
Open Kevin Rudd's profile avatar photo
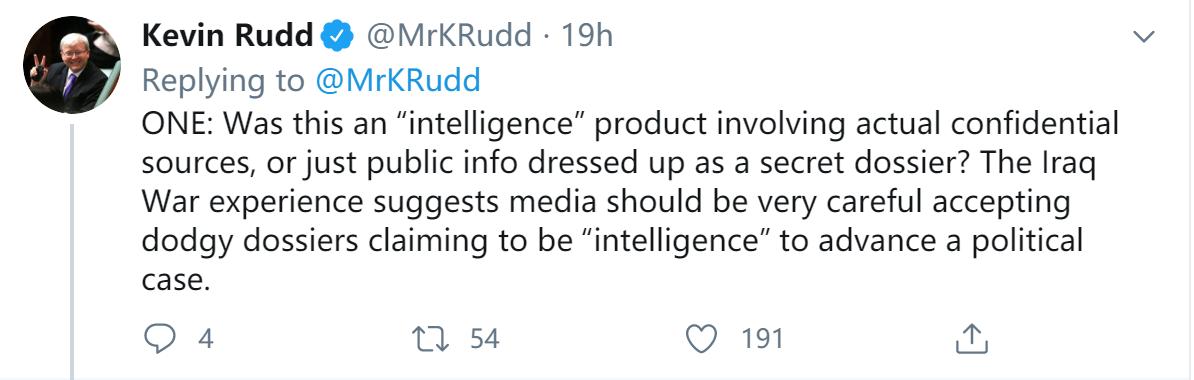[72, 65]
